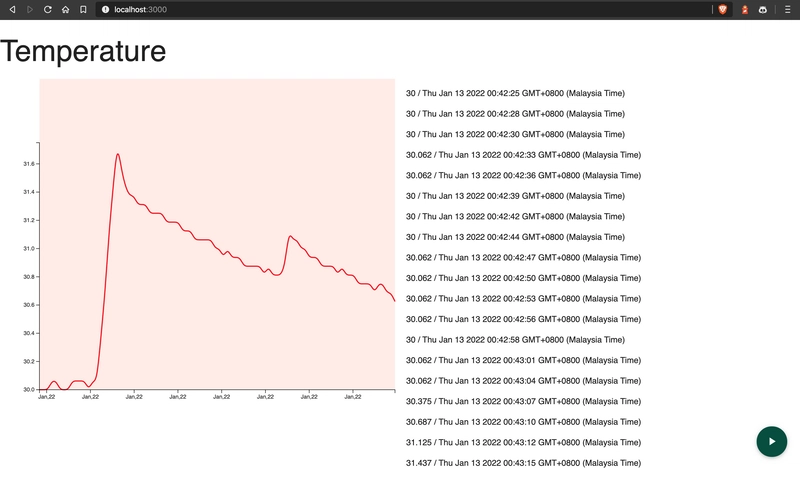Click the orange extension icon in toolbar
The width and height of the screenshot is (800, 478).
pyautogui.click(x=745, y=9)
